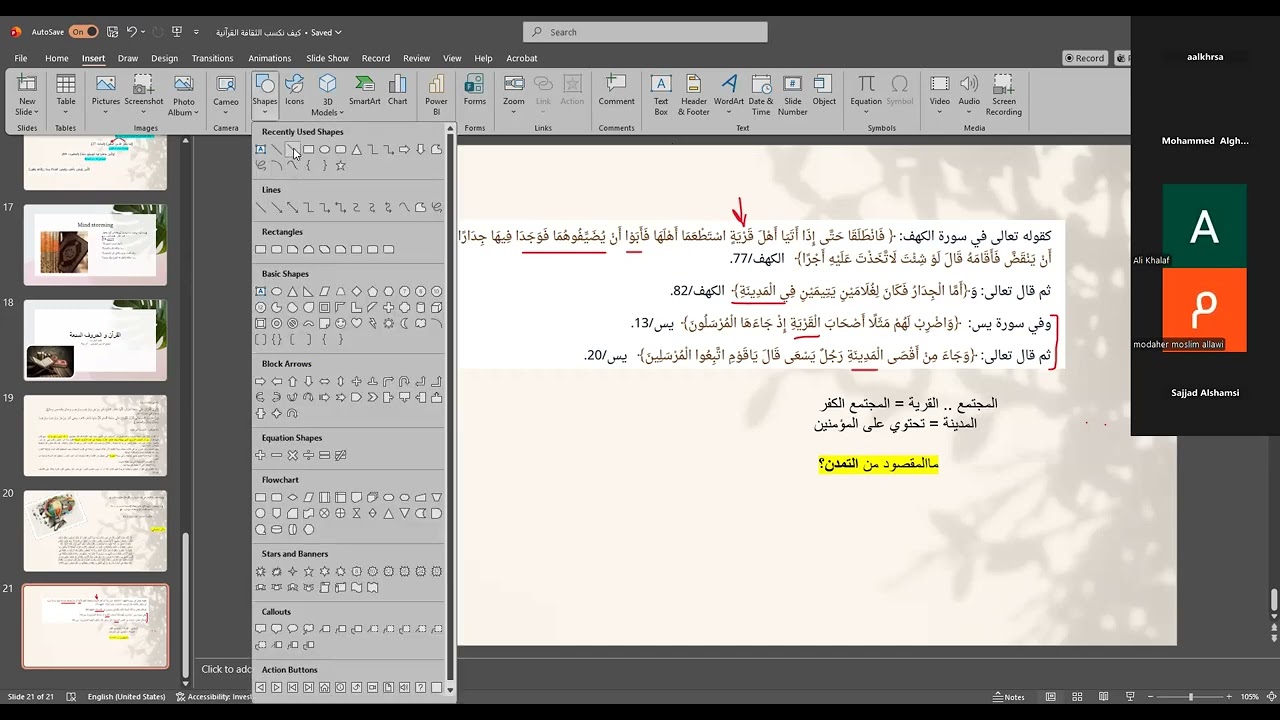Choose the right arrow under Block Arrows
This screenshot has width=1280, height=720.
pos(260,381)
